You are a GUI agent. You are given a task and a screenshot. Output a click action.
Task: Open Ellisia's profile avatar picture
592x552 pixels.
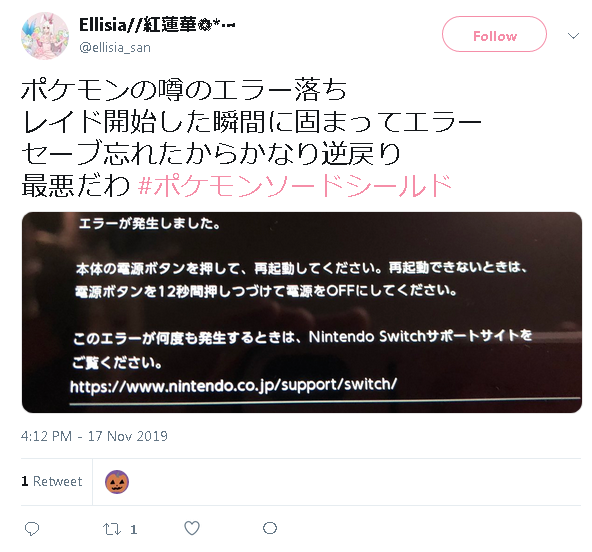(45, 36)
